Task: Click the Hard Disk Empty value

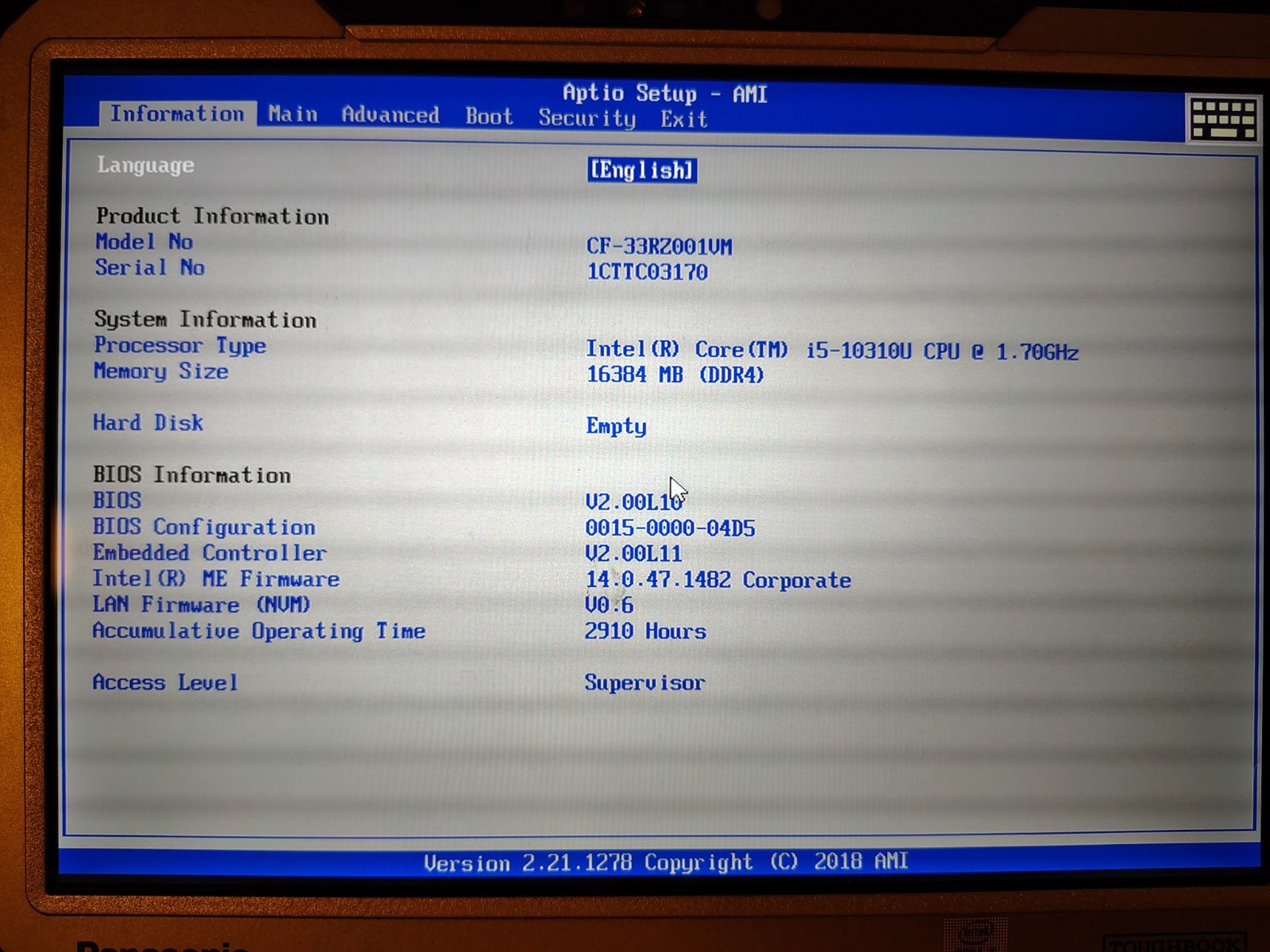Action: (616, 427)
